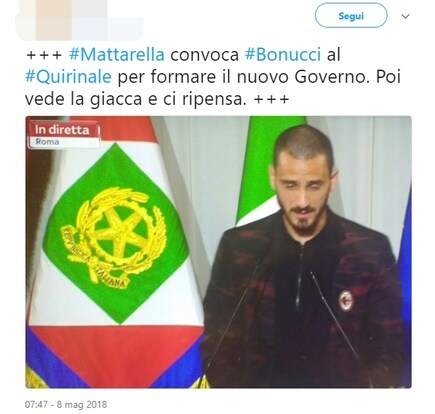Click the blurred profile avatar
435x414 pixels.
coord(53,17)
